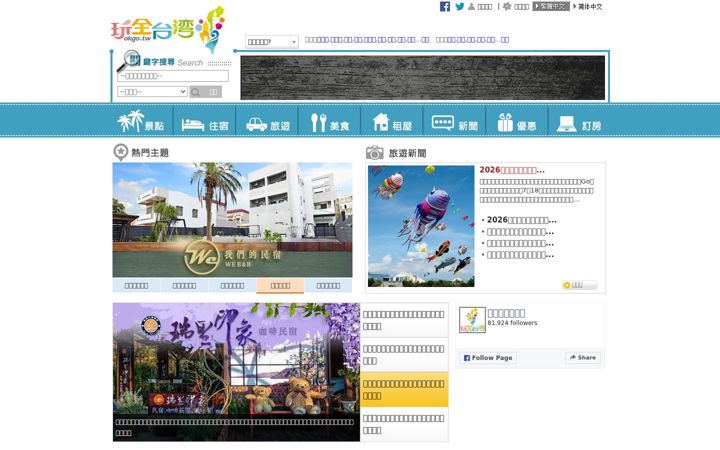The height and width of the screenshot is (450, 720).
Task: Click the Share button in Facebook widget
Action: pos(583,357)
